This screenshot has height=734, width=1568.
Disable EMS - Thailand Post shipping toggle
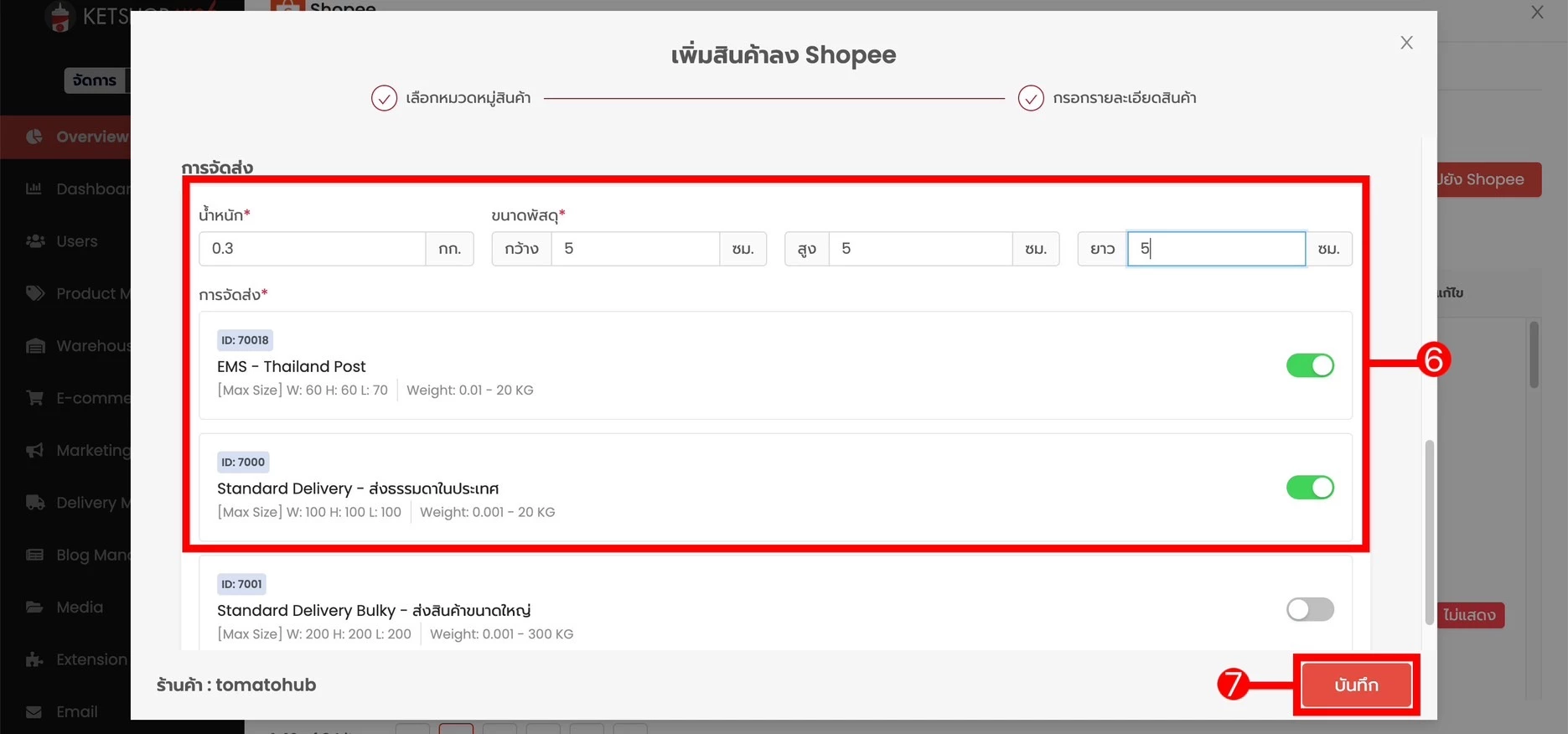1309,365
